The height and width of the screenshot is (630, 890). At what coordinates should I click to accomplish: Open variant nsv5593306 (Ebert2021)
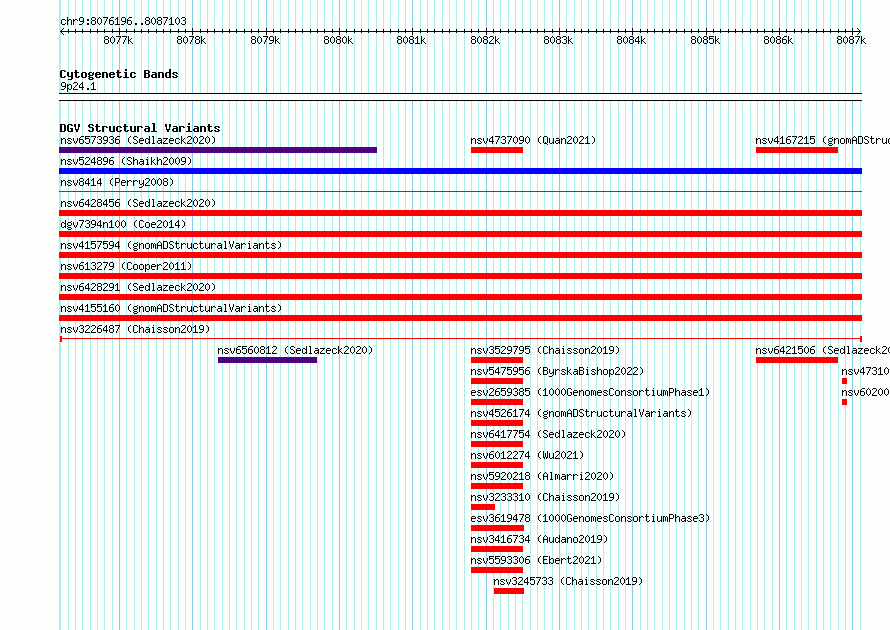click(x=536, y=560)
